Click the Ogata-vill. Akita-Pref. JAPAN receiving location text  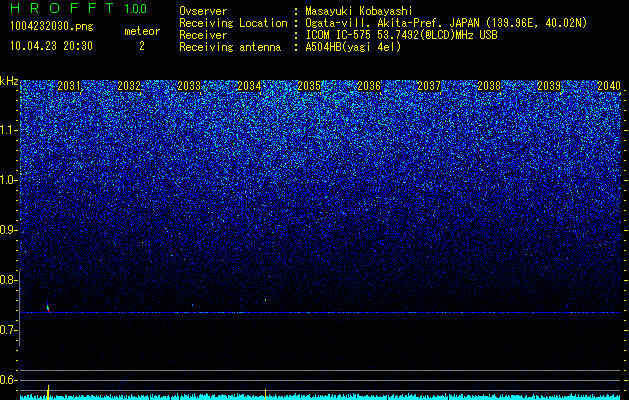(x=446, y=23)
